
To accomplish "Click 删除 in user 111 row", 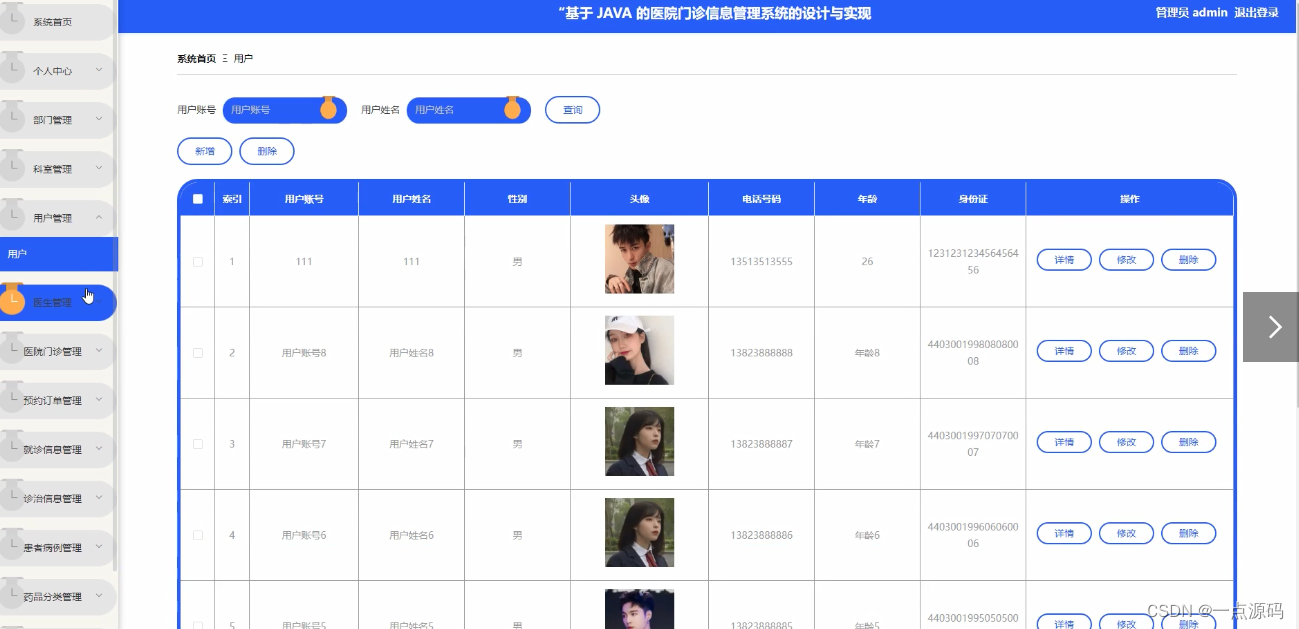I will tap(1188, 260).
